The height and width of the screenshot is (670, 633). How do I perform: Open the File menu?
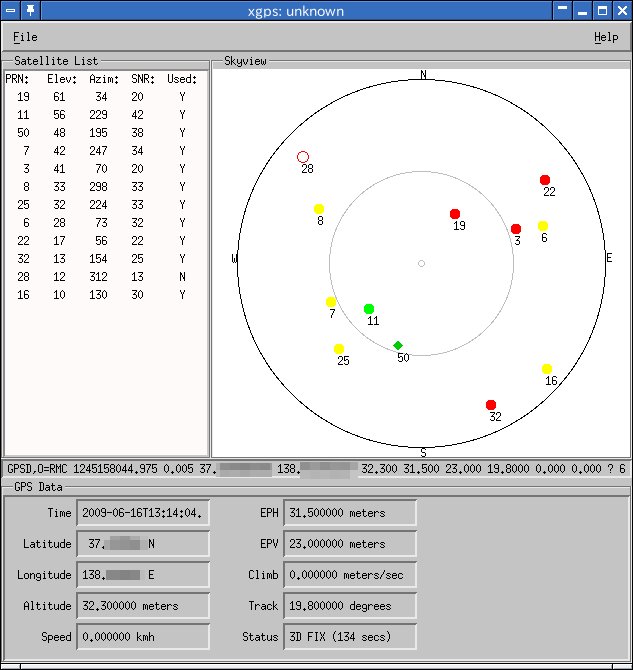(25, 37)
